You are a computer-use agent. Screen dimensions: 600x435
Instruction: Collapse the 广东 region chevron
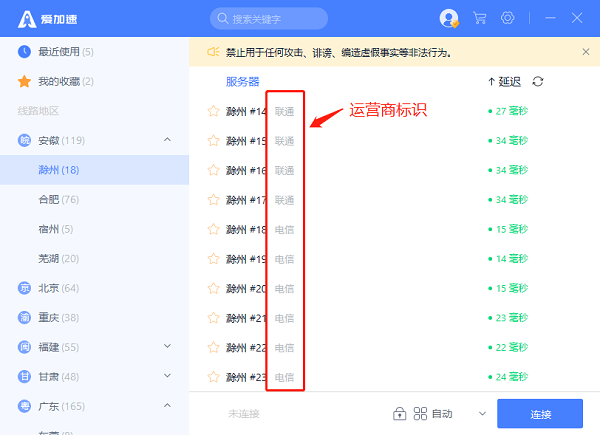[167, 405]
